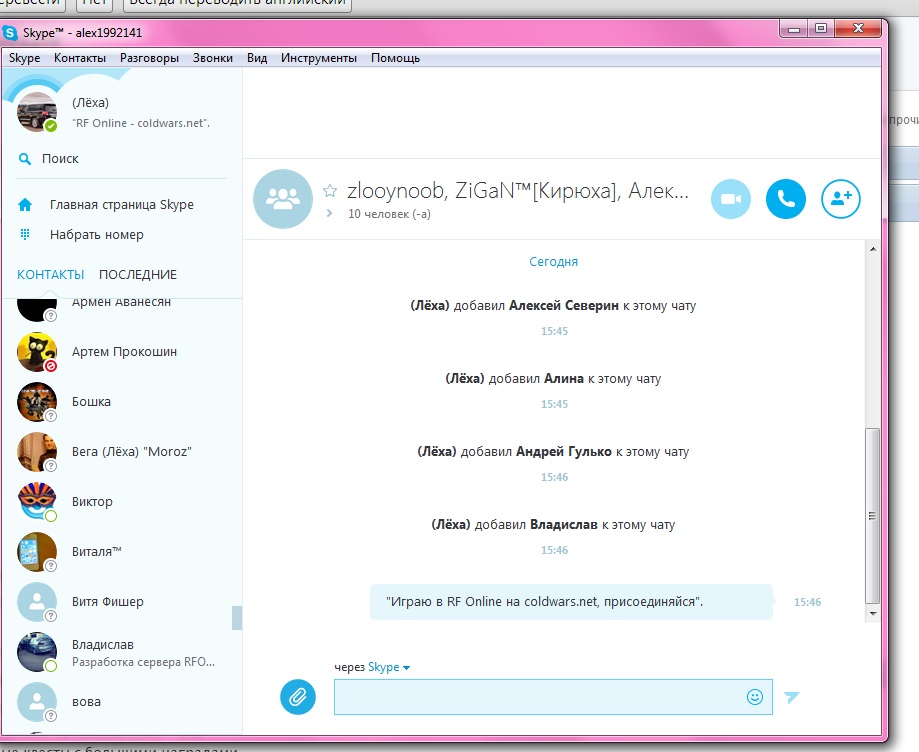Click Владислав's car avatar

[x=37, y=652]
